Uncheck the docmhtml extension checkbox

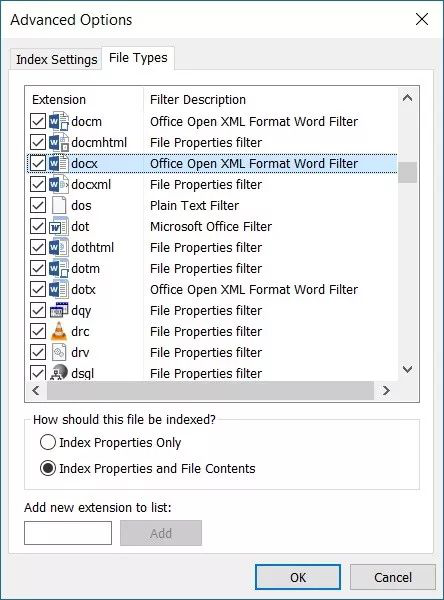tap(38, 143)
